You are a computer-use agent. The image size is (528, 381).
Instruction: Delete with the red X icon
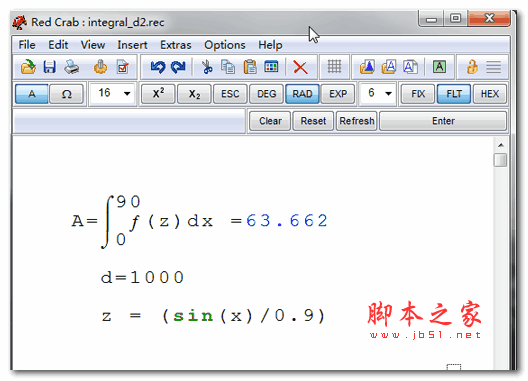click(x=300, y=67)
